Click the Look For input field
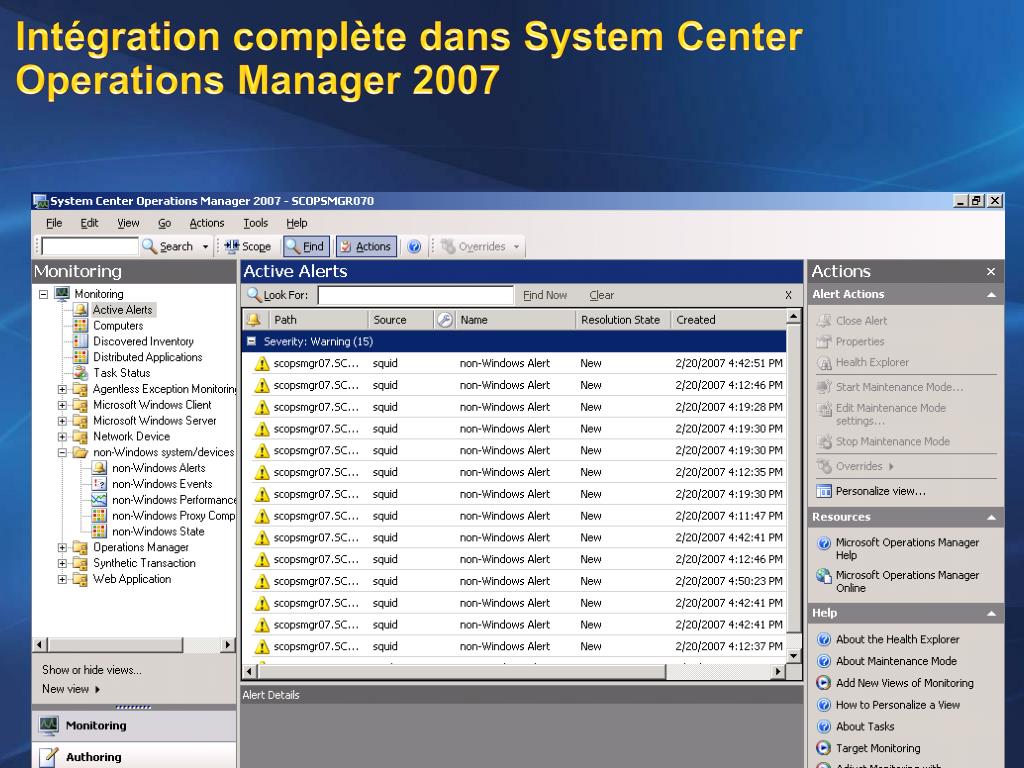The width and height of the screenshot is (1024, 768). pos(415,295)
